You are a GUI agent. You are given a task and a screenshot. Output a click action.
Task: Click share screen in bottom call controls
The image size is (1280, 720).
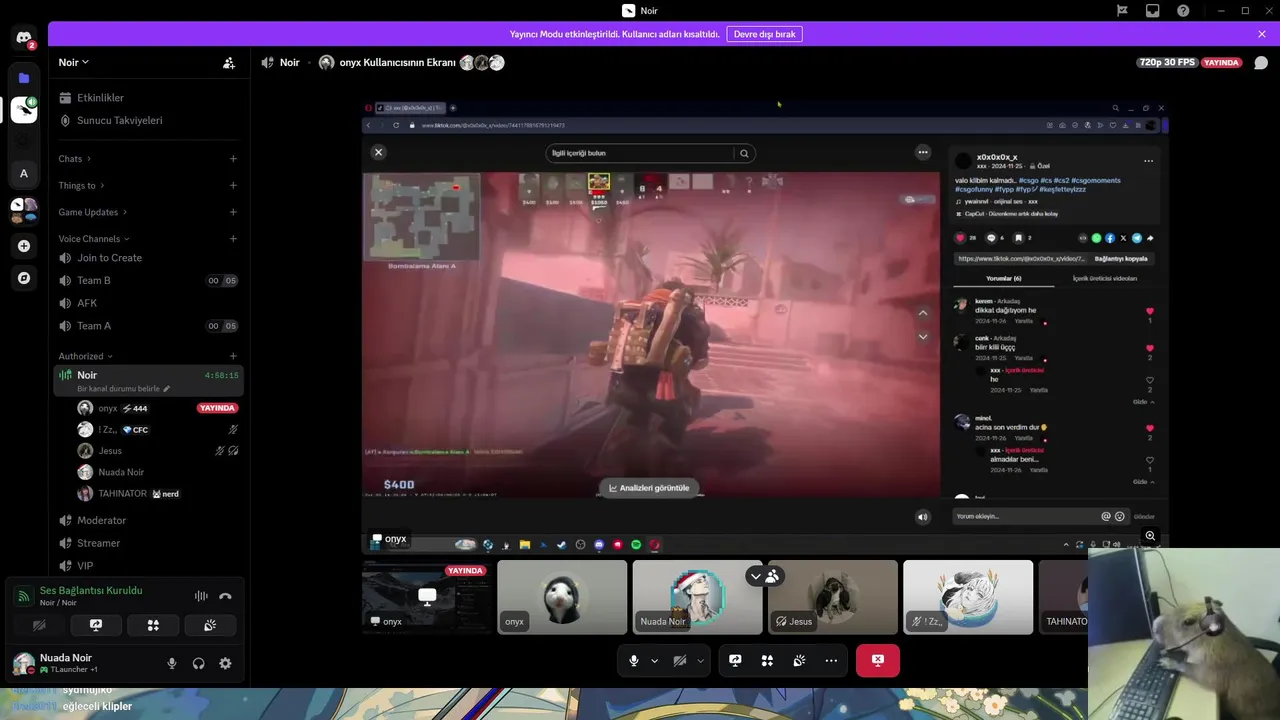[x=735, y=661]
